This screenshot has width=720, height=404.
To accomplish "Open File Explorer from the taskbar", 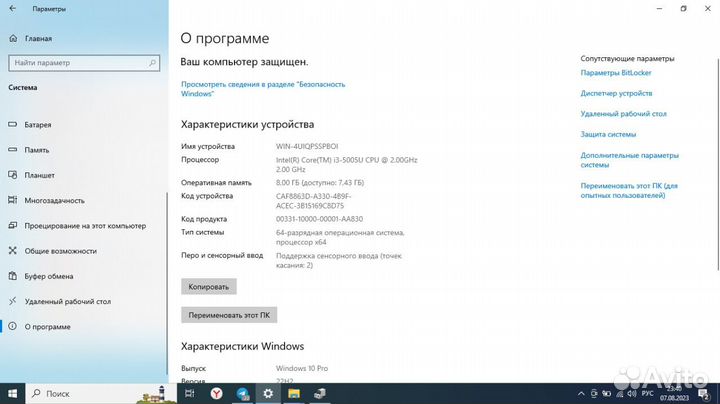I will click(294, 393).
